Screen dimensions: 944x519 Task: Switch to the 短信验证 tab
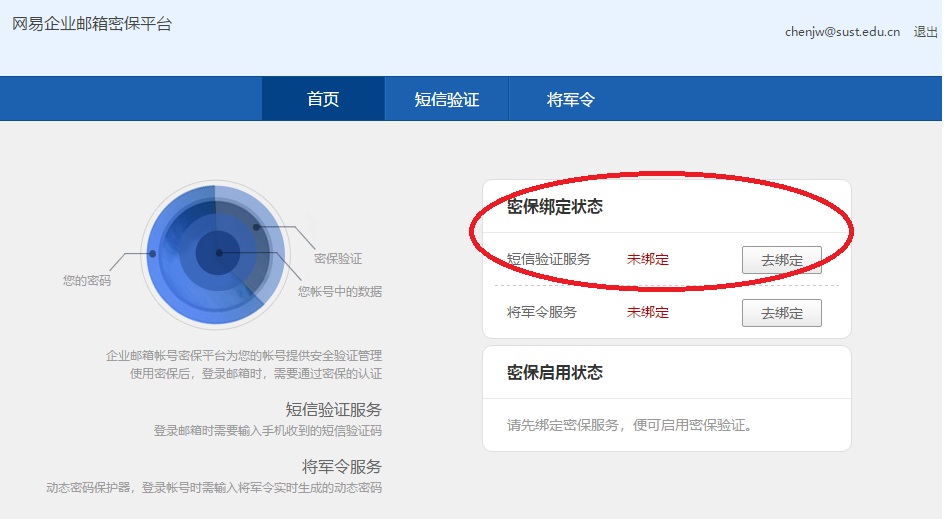[x=447, y=99]
